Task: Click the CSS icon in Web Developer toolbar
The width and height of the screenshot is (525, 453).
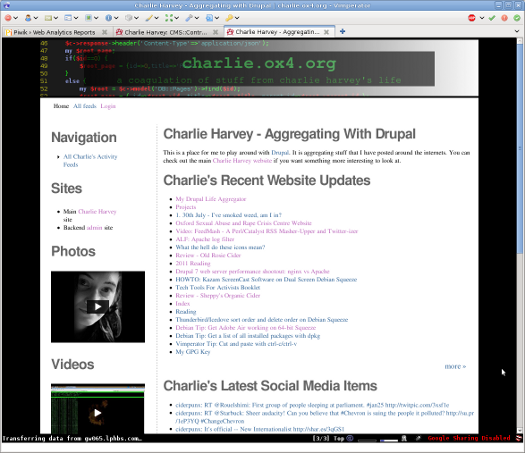Action: pyautogui.click(x=48, y=18)
